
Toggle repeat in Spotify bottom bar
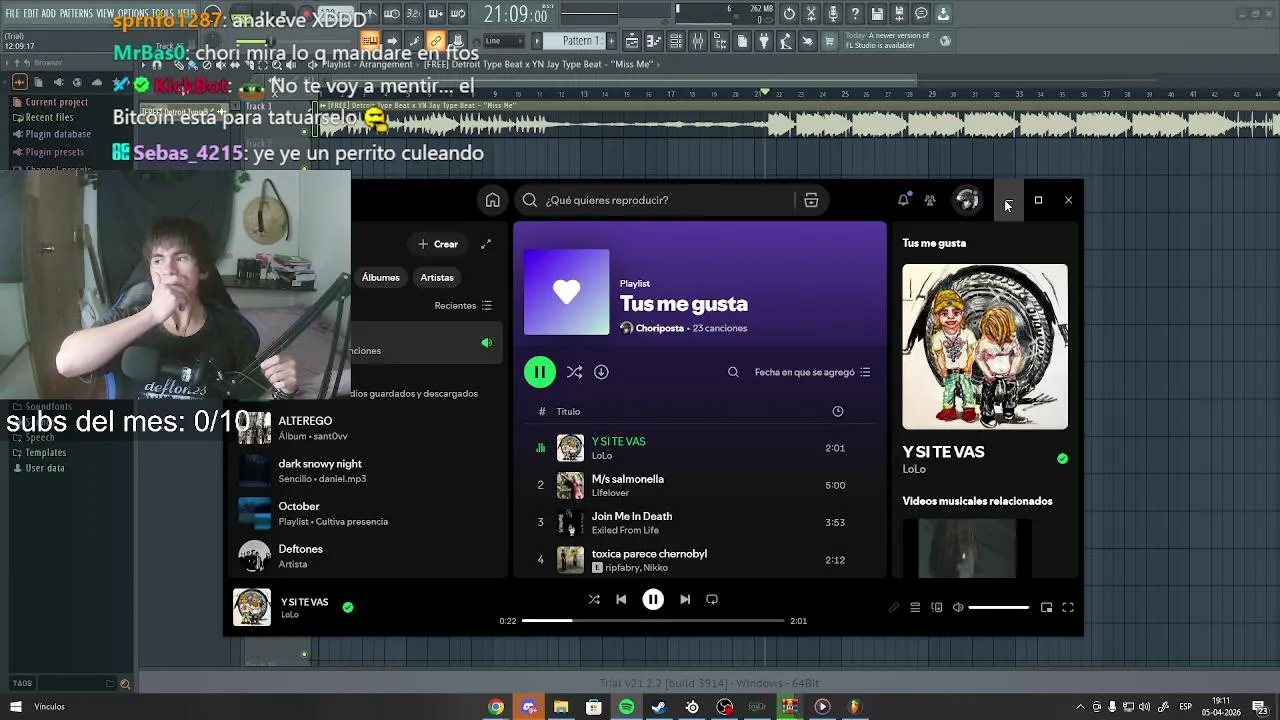coord(712,599)
